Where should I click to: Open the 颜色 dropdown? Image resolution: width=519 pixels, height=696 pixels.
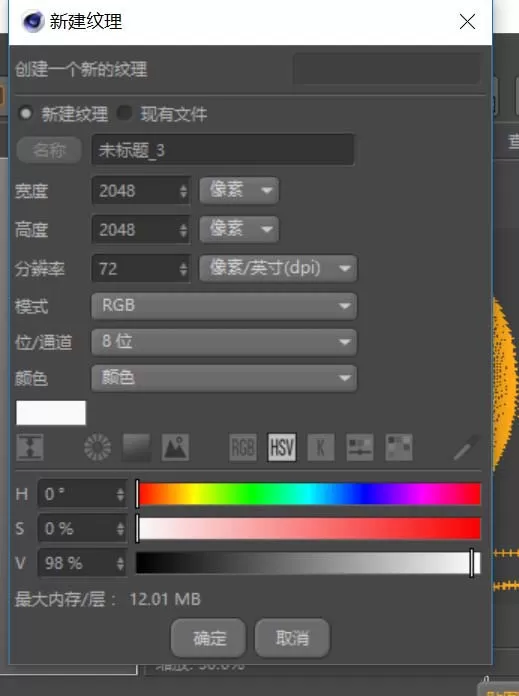[x=224, y=378]
